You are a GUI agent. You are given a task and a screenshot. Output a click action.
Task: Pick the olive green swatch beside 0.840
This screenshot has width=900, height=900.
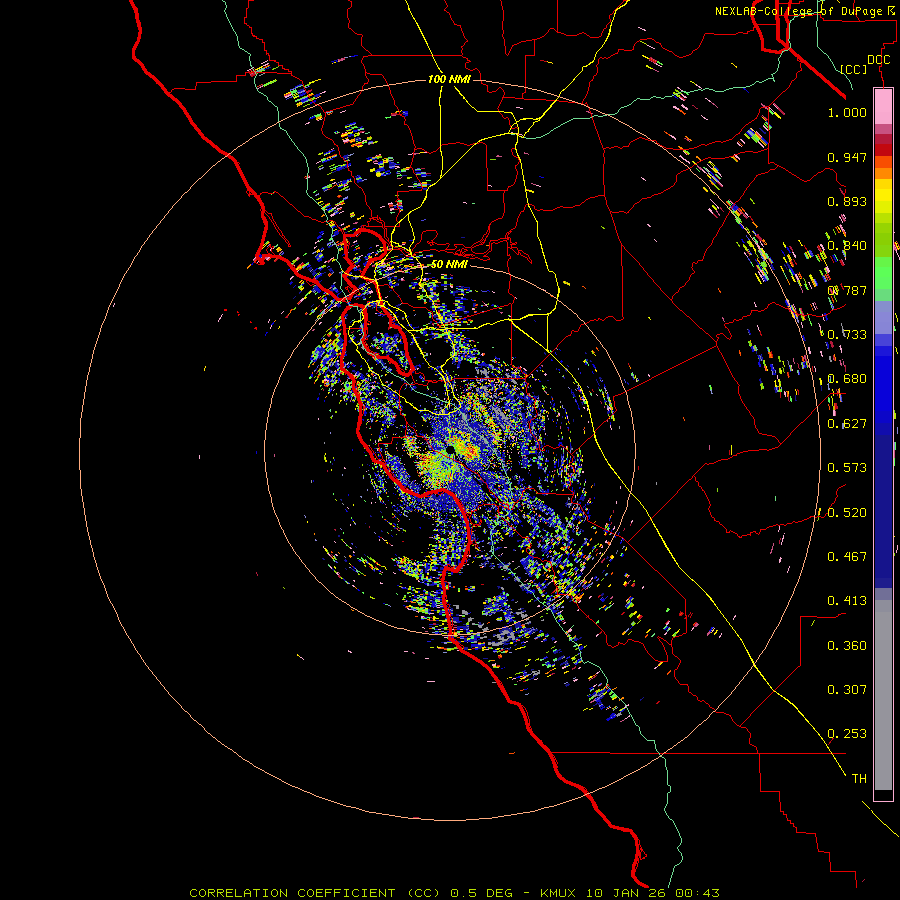pos(883,240)
